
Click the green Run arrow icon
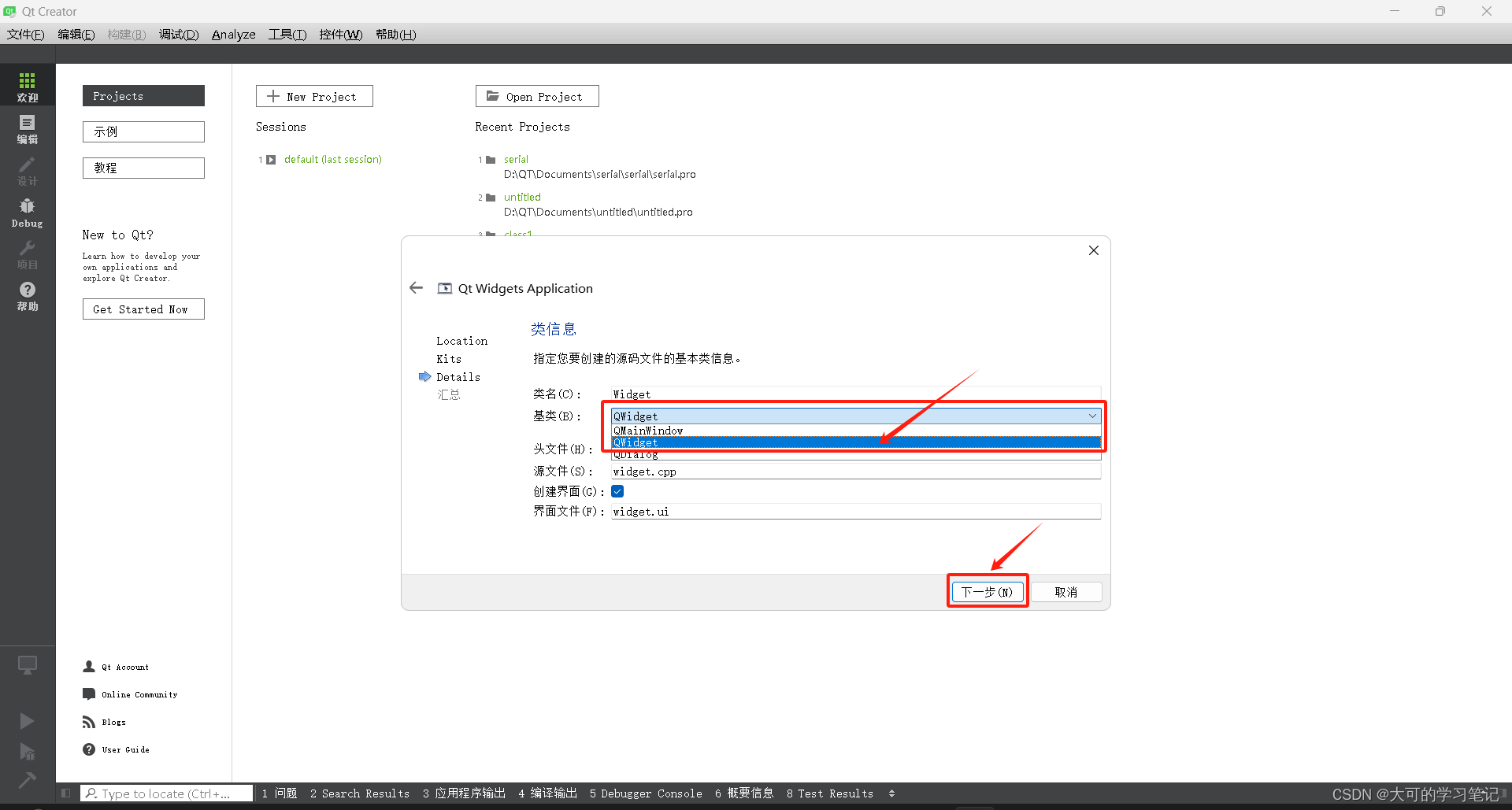click(27, 720)
